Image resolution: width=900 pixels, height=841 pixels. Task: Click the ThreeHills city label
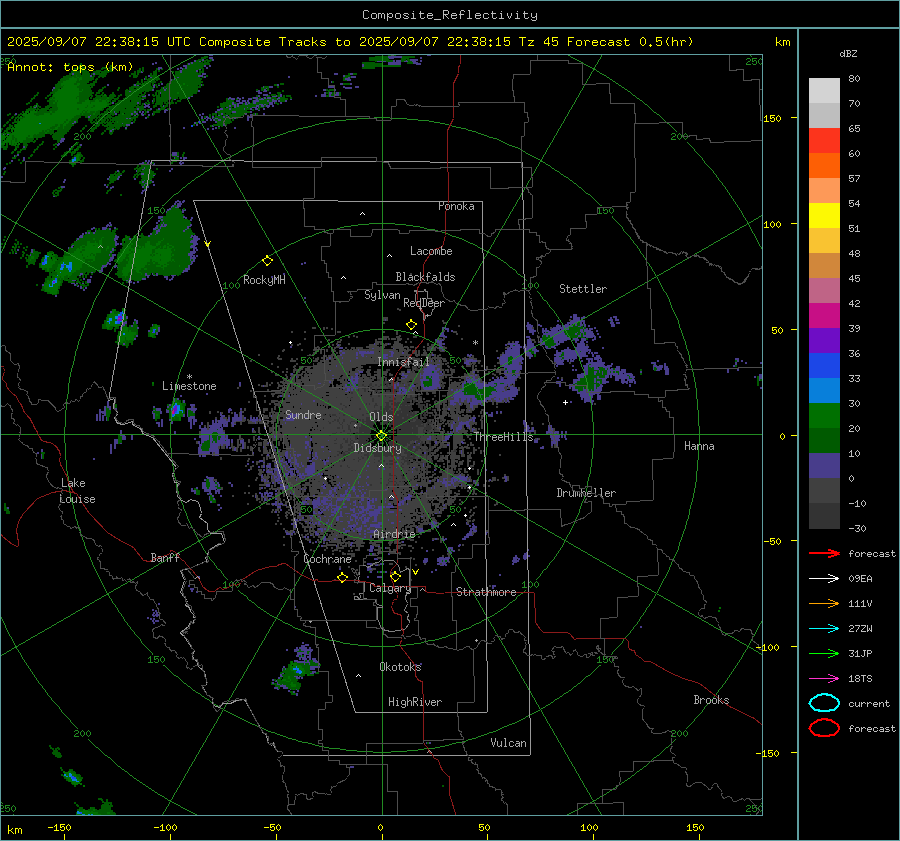503,437
